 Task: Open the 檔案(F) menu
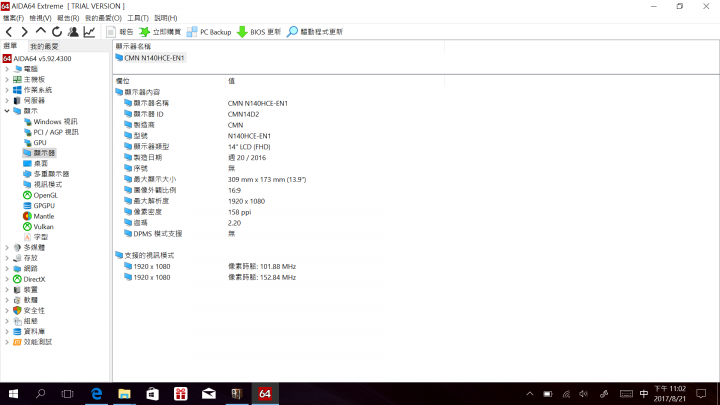click(13, 18)
